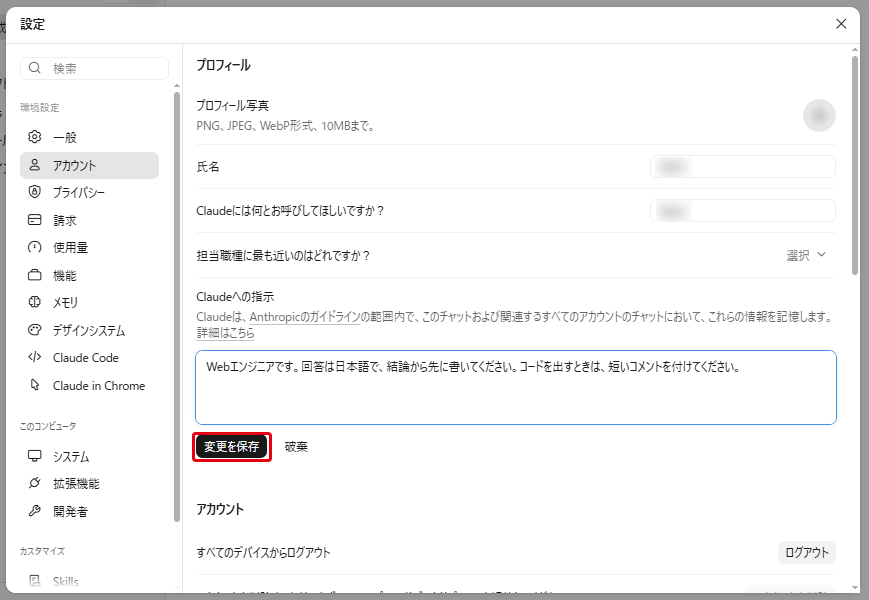Click the 変更を保存 button
This screenshot has height=600, width=869.
click(x=232, y=447)
